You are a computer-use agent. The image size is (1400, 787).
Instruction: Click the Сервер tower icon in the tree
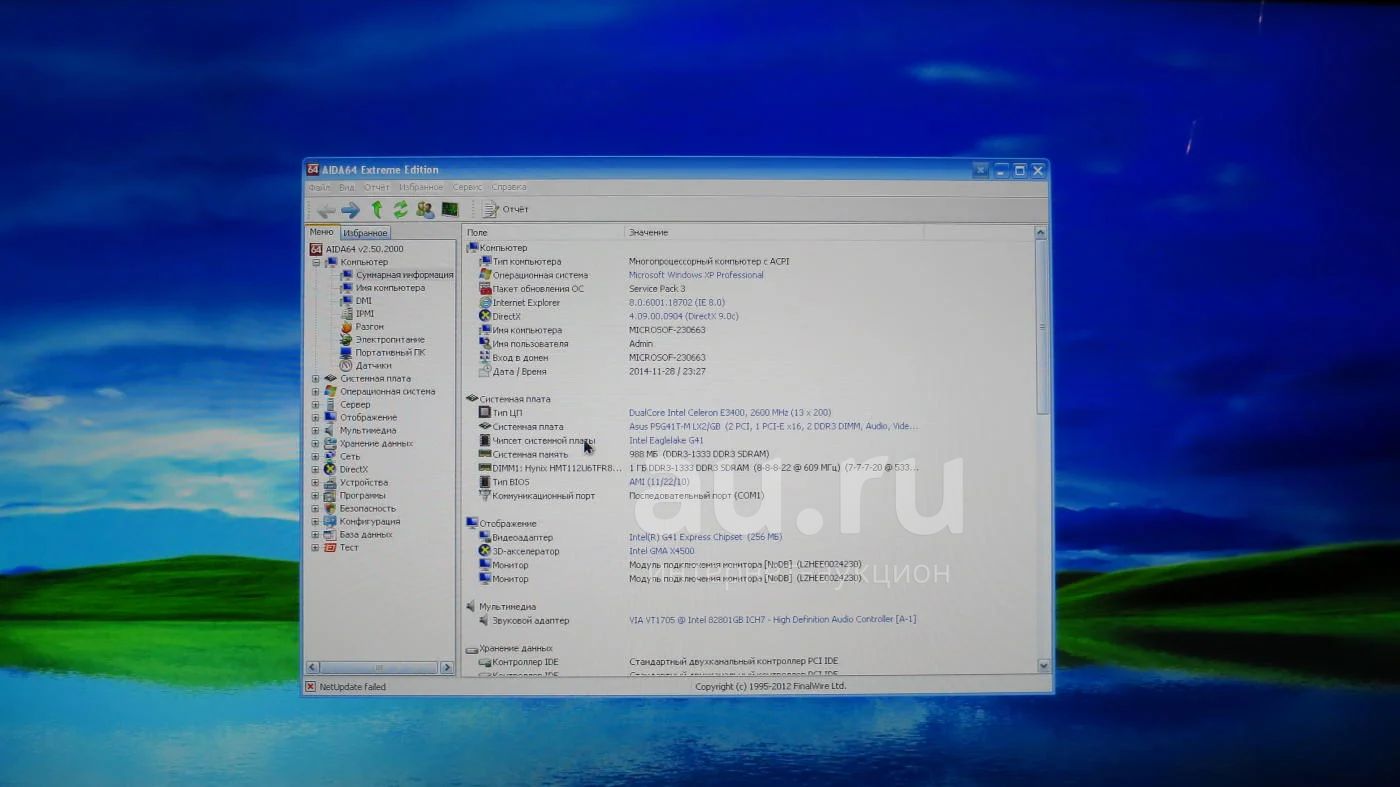(330, 405)
